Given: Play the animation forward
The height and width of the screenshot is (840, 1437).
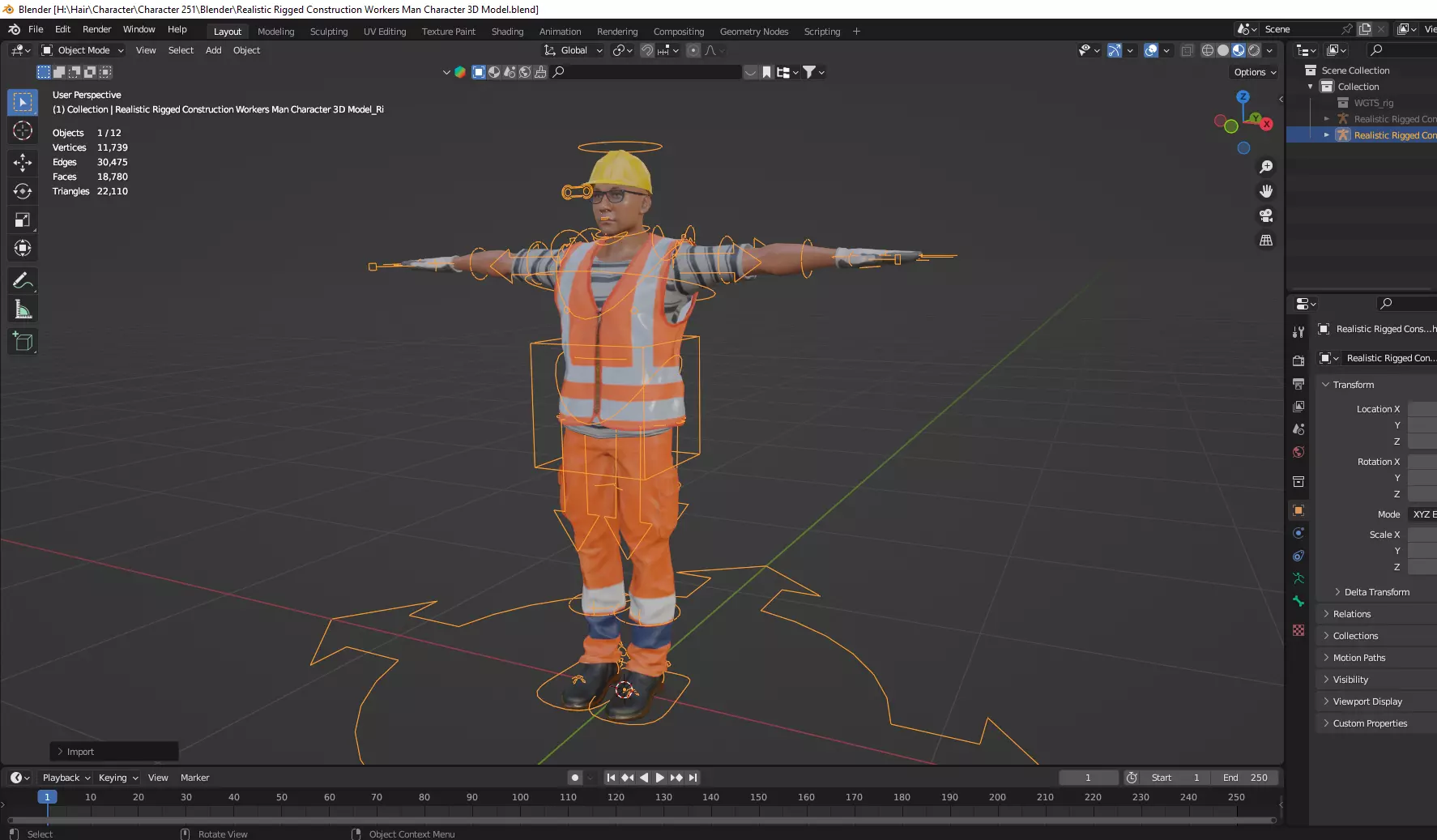Looking at the screenshot, I should 659,778.
